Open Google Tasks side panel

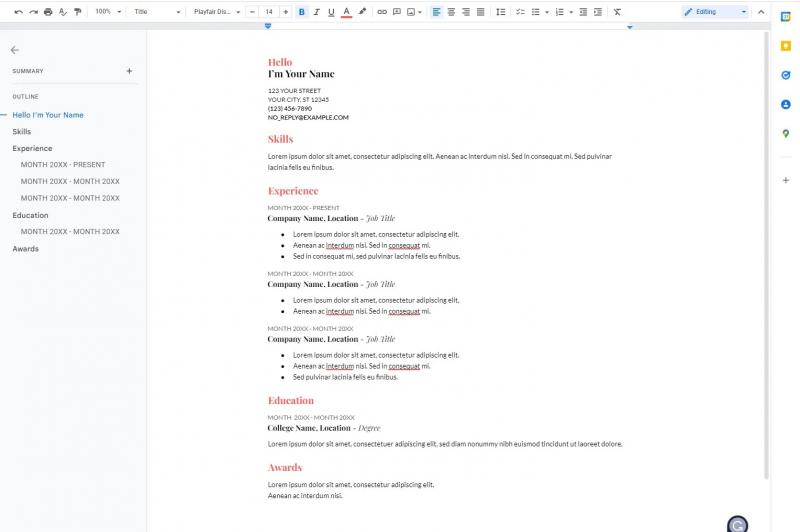(x=786, y=75)
